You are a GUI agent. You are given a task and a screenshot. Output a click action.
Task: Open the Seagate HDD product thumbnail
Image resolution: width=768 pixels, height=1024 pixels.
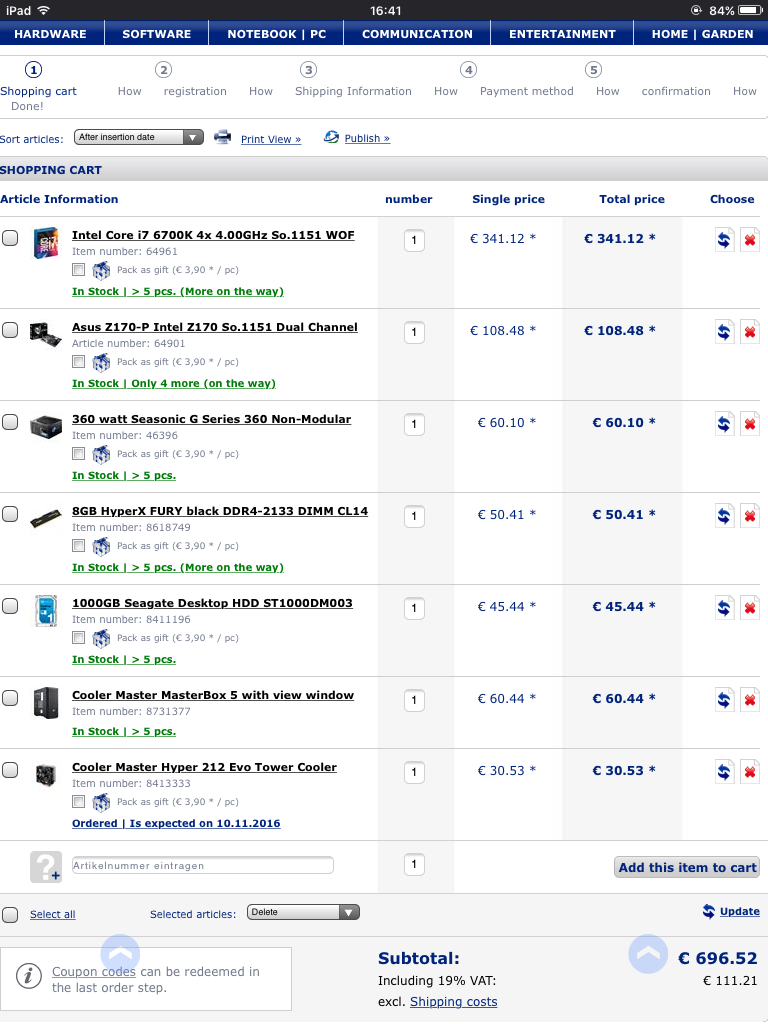[46, 611]
